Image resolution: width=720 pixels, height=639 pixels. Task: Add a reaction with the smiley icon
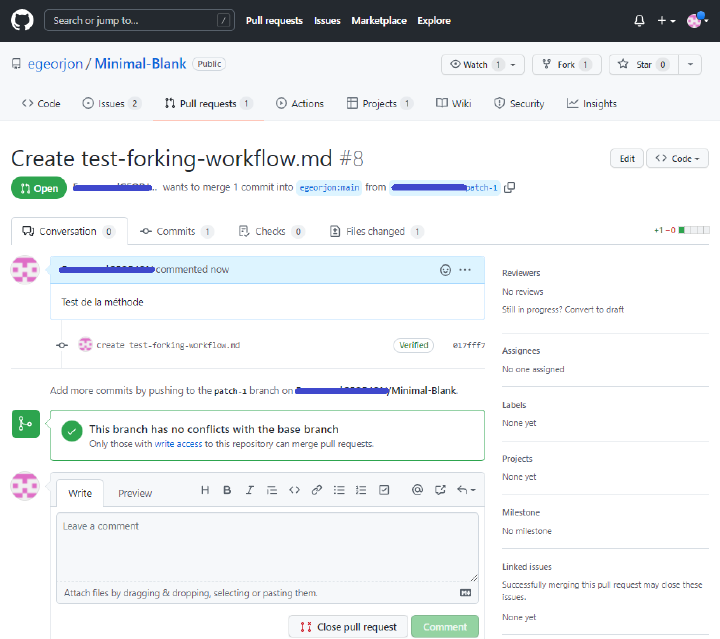(445, 270)
